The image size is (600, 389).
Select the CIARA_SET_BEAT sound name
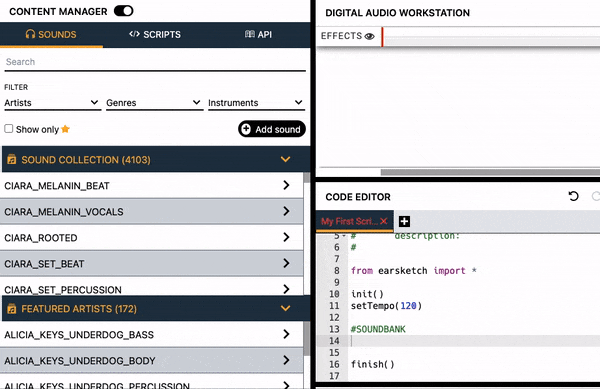point(44,264)
